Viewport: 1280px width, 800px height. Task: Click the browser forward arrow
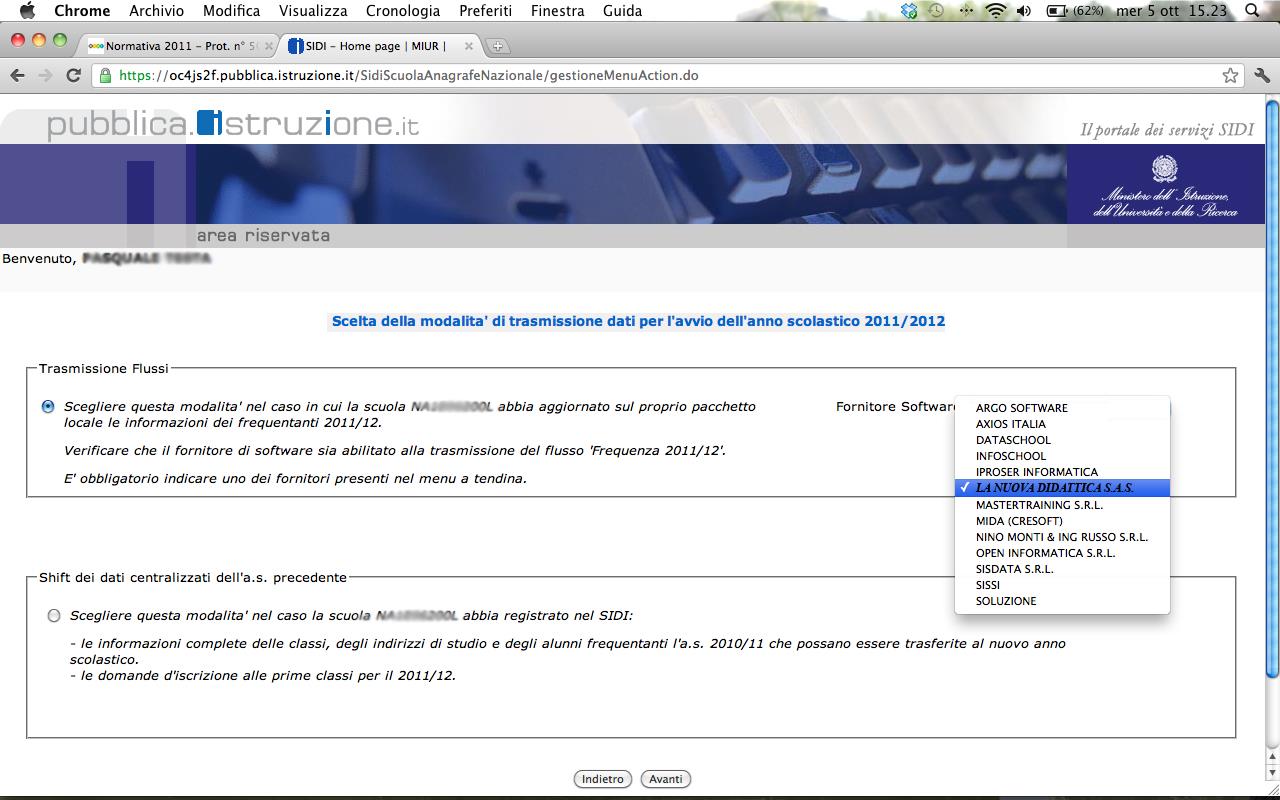(x=45, y=75)
